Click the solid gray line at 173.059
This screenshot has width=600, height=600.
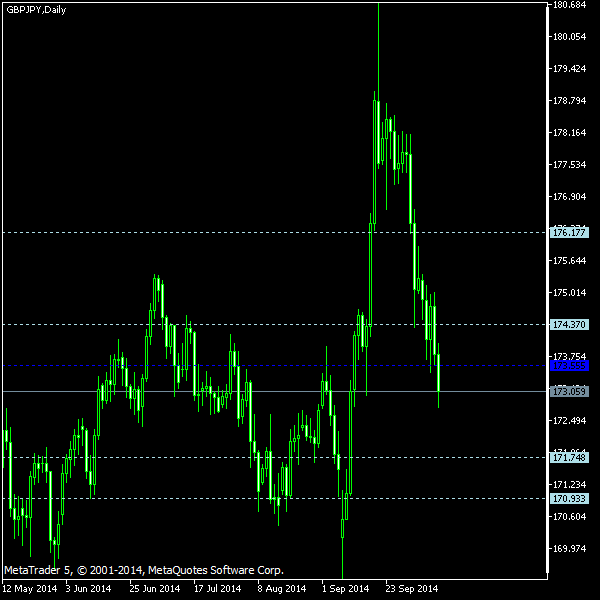coord(274,391)
